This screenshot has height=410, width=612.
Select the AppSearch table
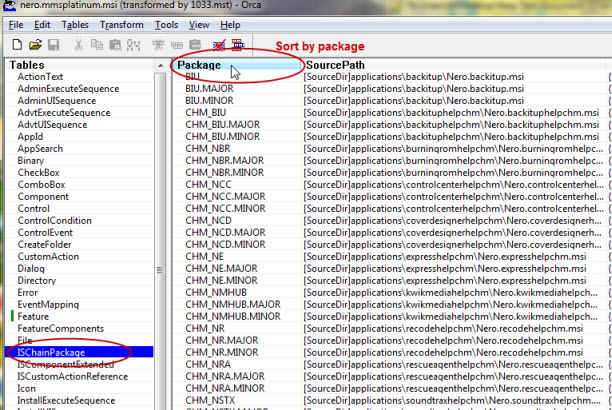[40, 149]
